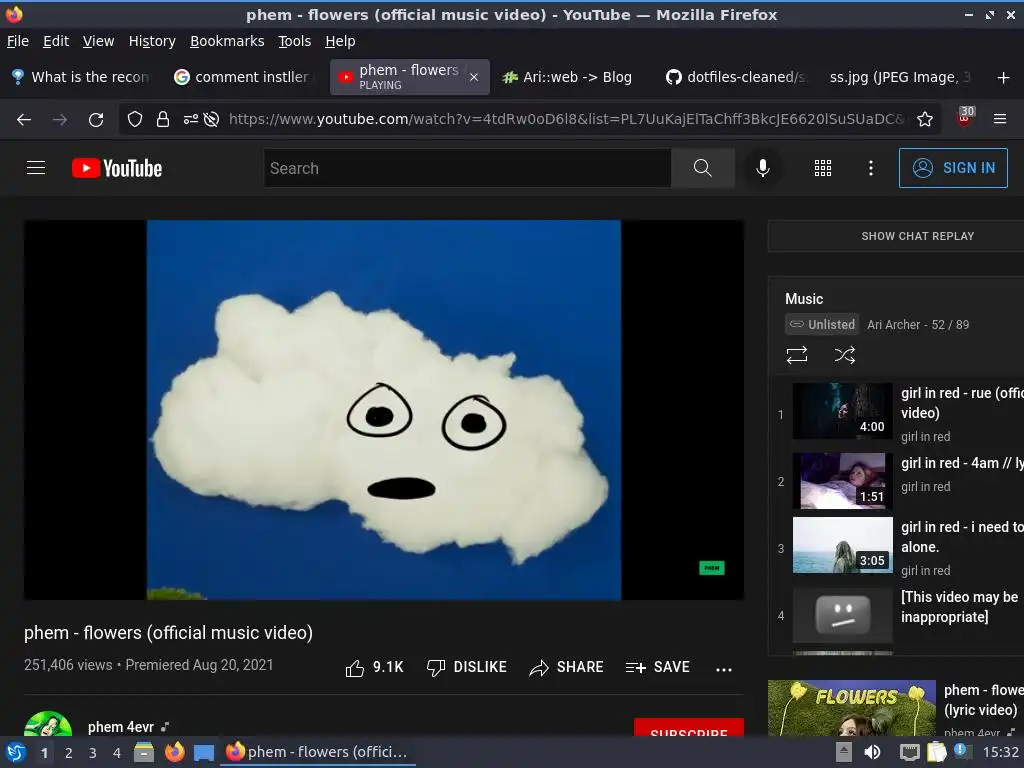Go to YouTube home via the logo
1024x768 pixels.
coord(117,168)
